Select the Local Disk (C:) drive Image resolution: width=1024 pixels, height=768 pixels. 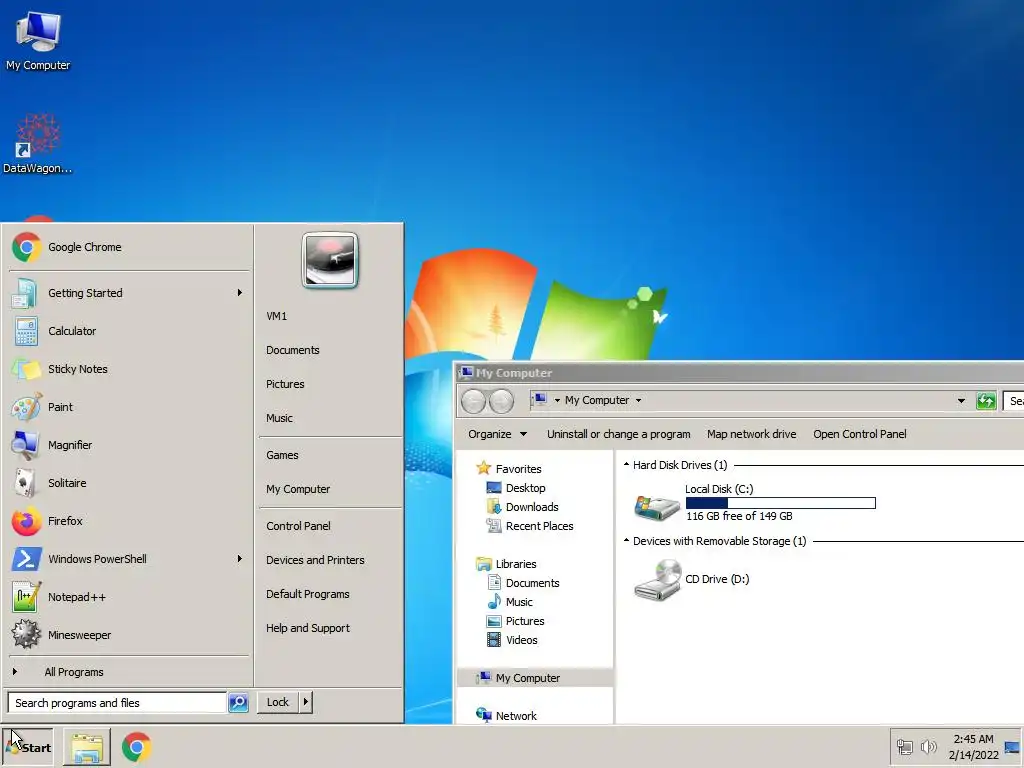(x=755, y=503)
